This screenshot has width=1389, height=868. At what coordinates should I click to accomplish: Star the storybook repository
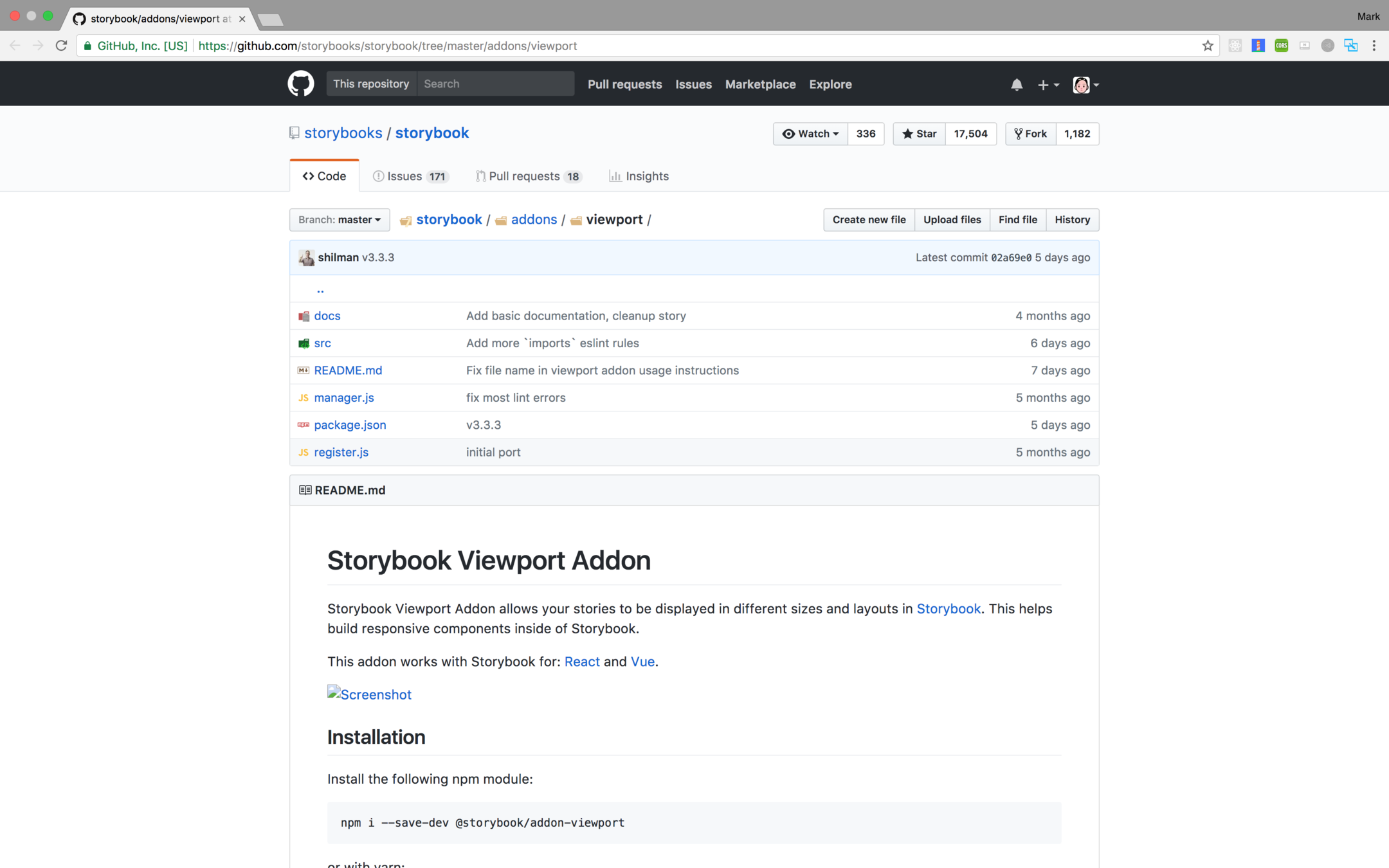pos(919,134)
